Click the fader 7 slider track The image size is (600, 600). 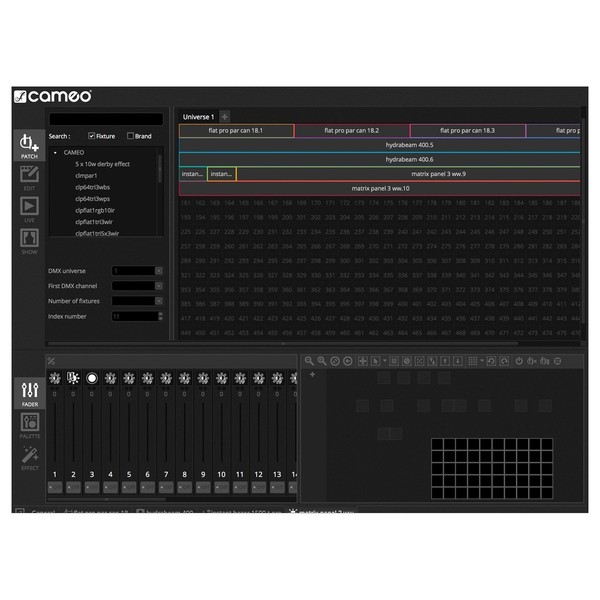(x=166, y=433)
